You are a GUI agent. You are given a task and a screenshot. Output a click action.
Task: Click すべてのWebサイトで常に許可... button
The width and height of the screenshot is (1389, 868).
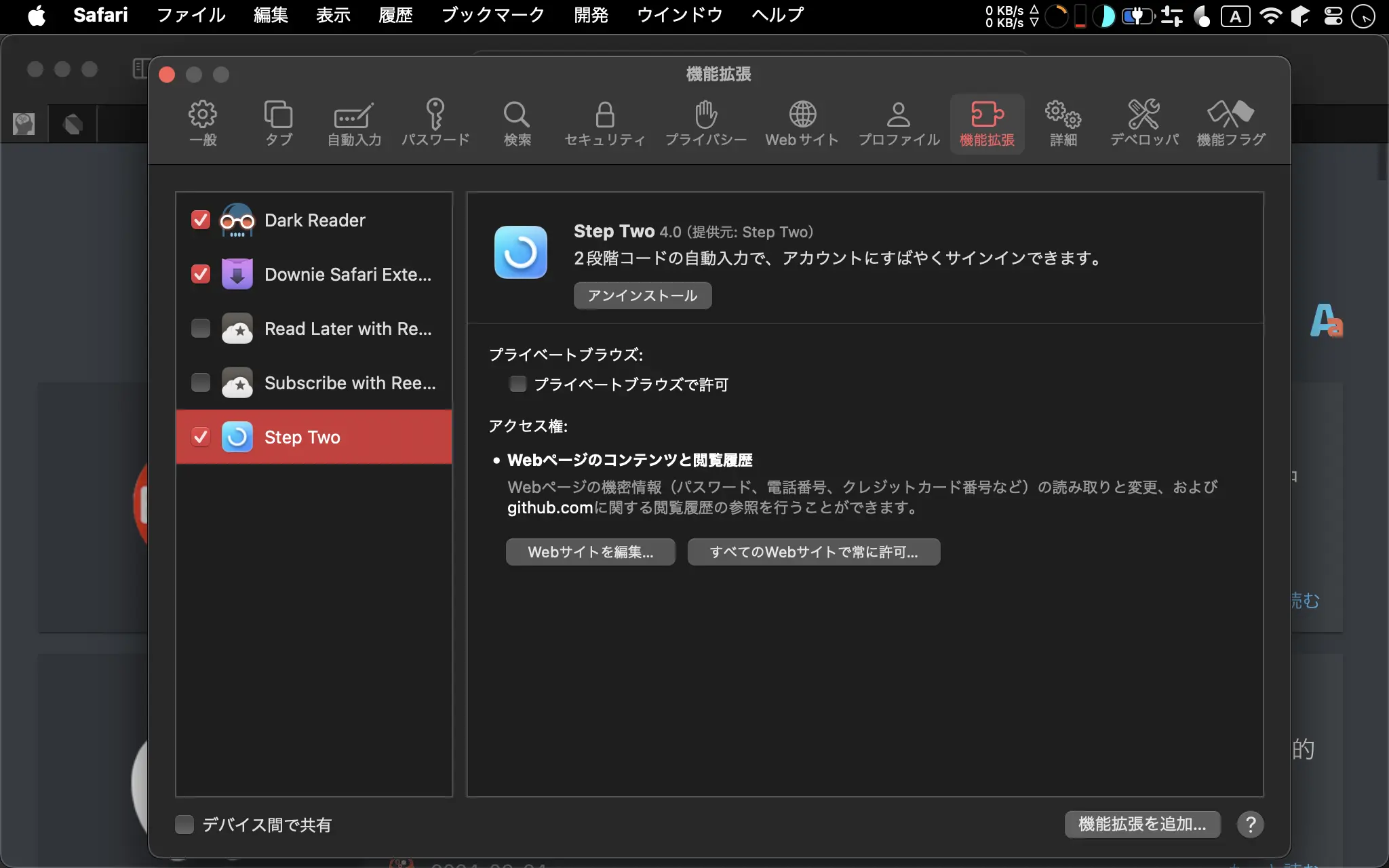814,552
